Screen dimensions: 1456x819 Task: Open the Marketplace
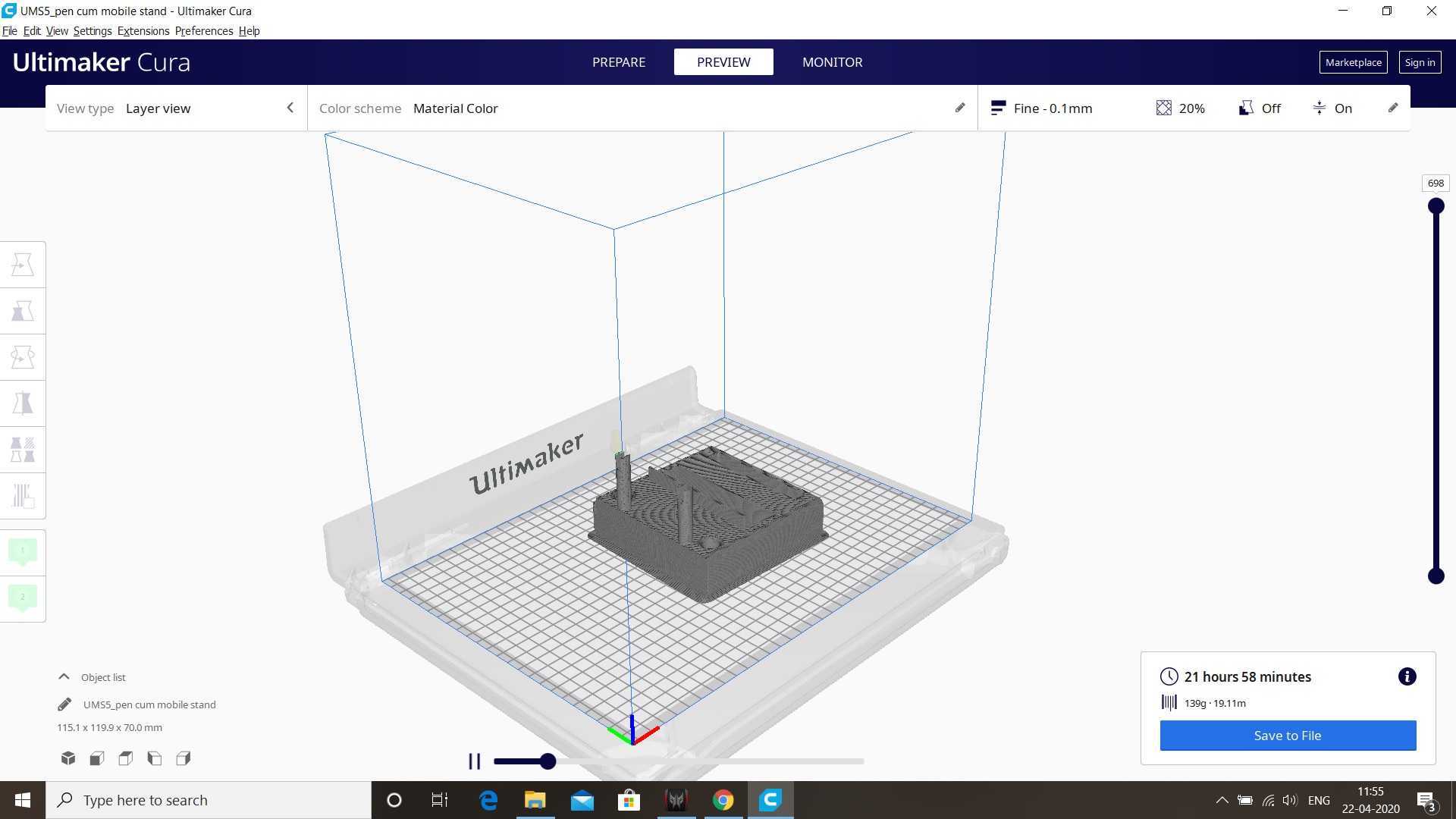click(x=1353, y=62)
